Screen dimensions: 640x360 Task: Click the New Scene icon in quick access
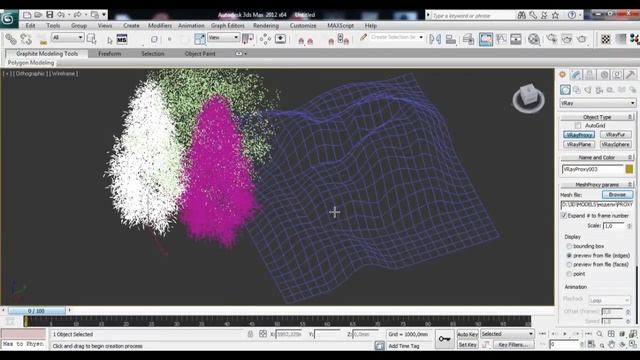coord(27,15)
